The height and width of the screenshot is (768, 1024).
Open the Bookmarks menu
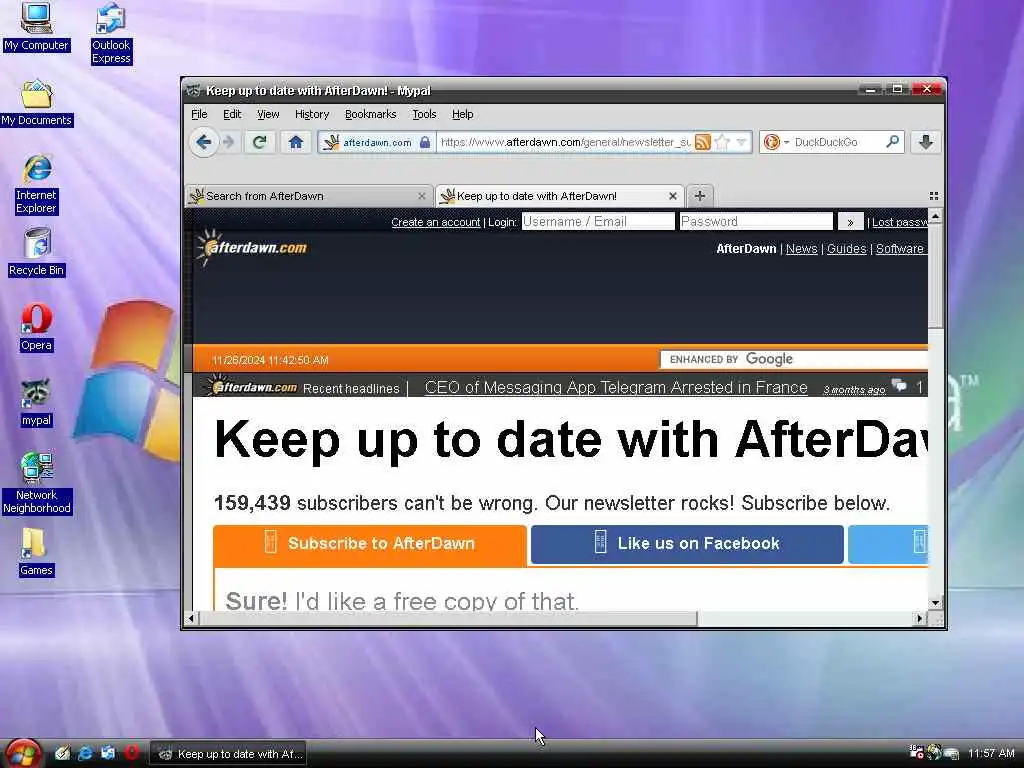370,114
